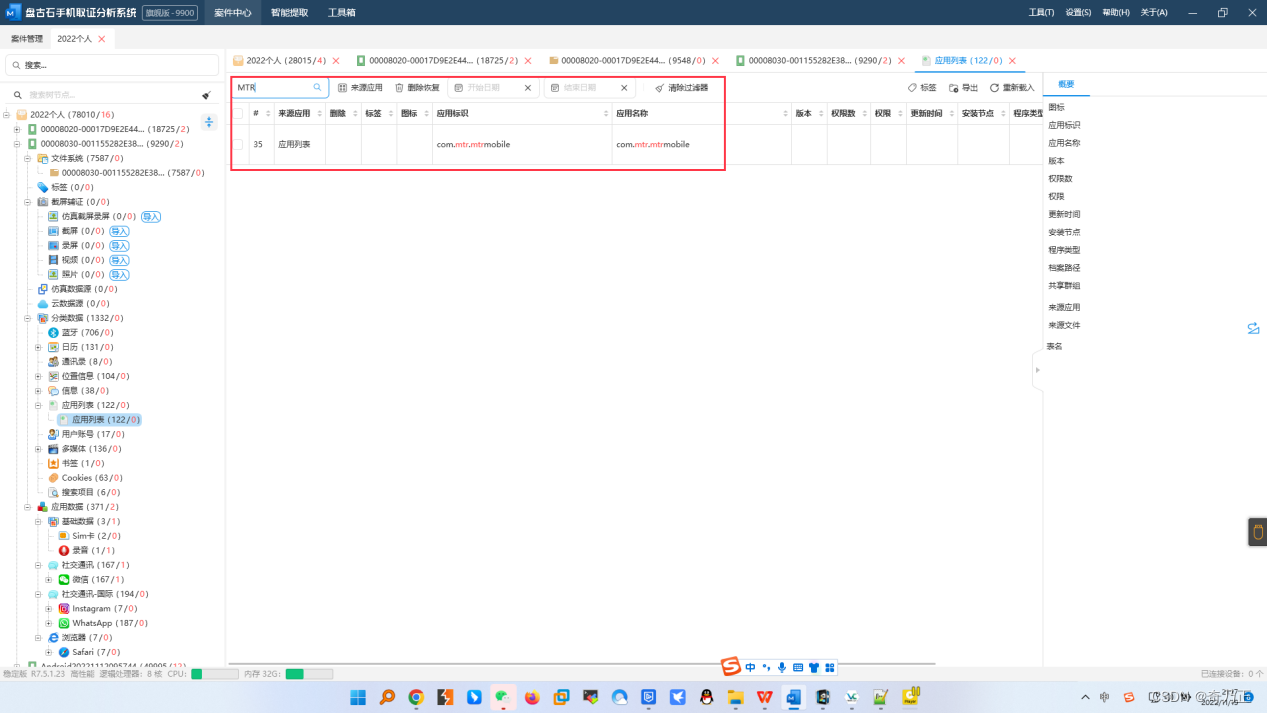Check the box for row 35

coord(238,144)
